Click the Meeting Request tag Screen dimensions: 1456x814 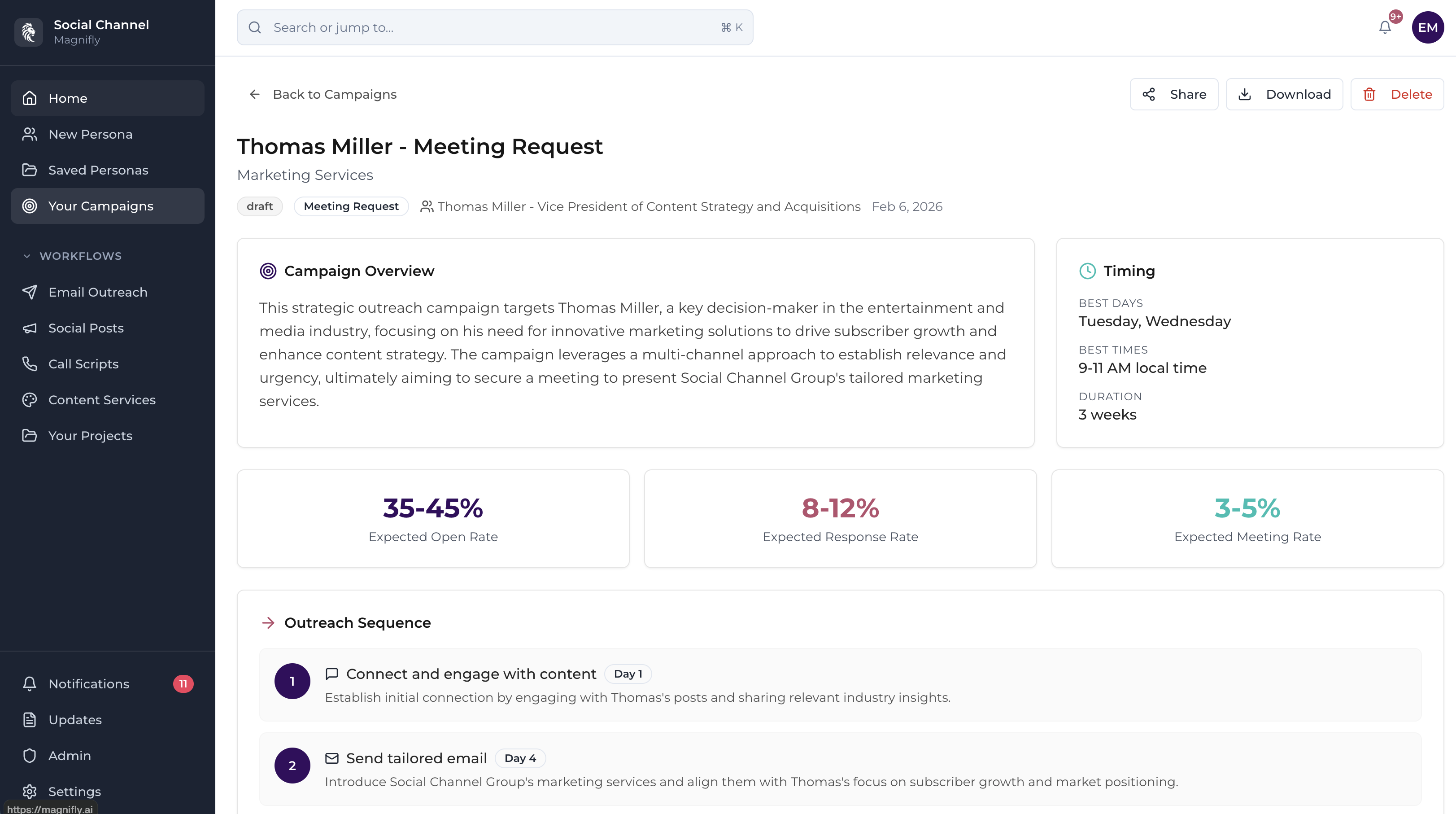pos(351,206)
